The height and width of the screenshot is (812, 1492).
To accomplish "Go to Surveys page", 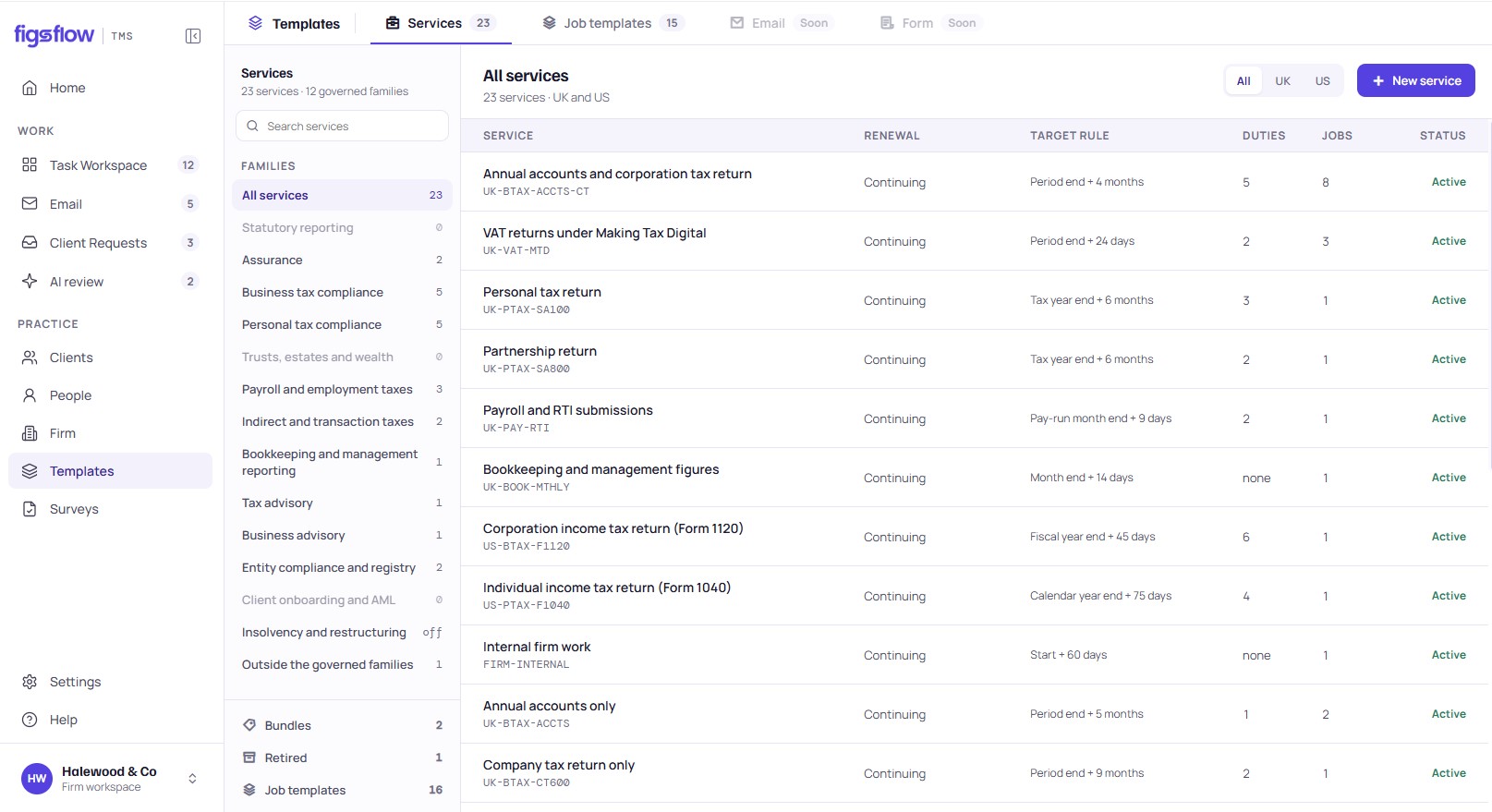I will pos(110,509).
